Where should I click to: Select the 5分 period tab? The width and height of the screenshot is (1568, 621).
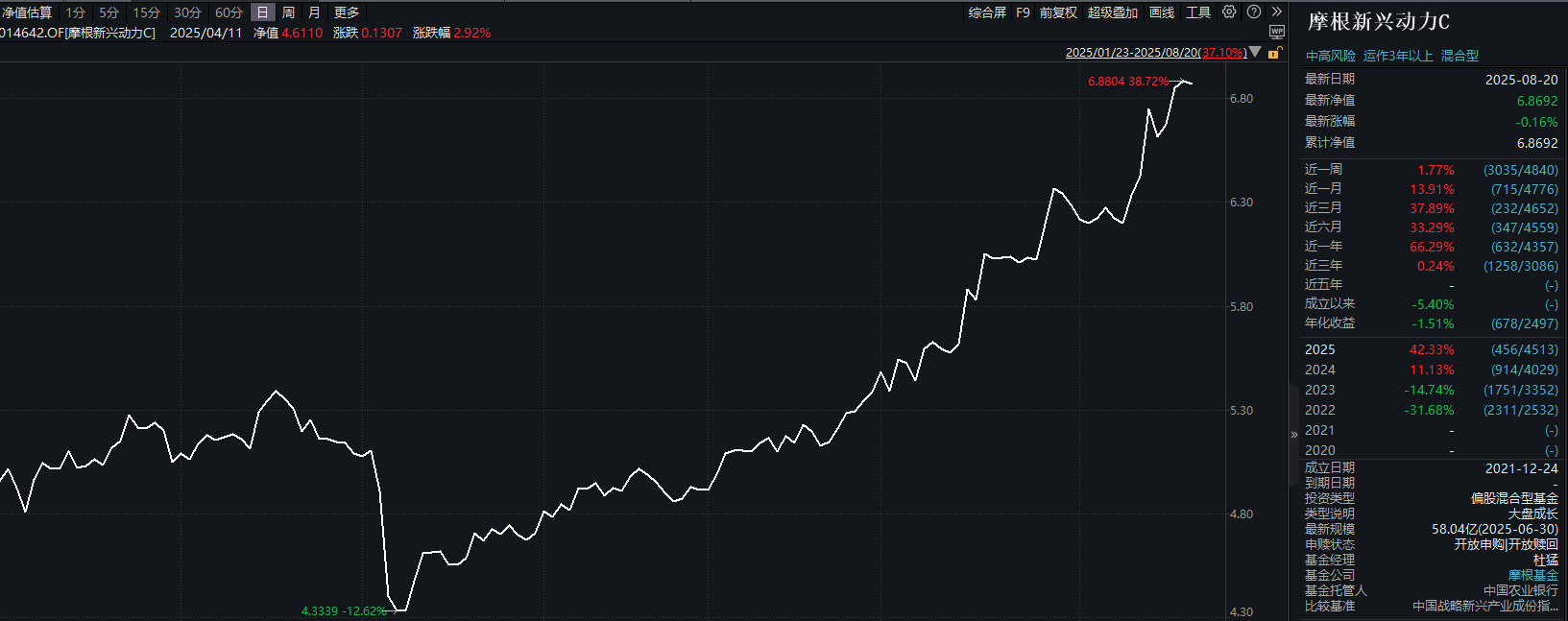click(109, 12)
